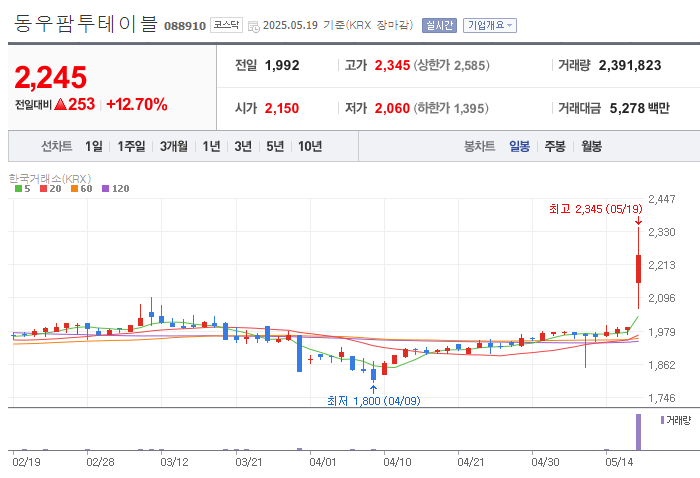Click the clock icon beside the date
700x478 pixels.
tap(254, 26)
